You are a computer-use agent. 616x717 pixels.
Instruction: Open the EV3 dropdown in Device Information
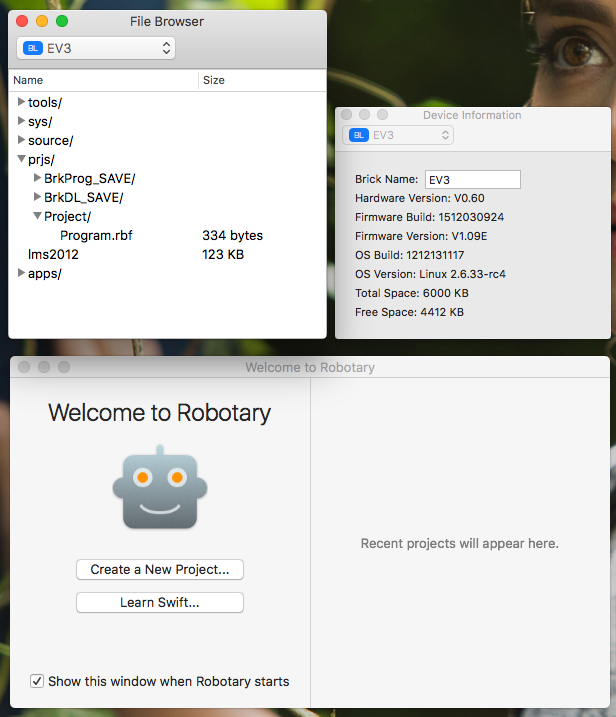[x=398, y=135]
